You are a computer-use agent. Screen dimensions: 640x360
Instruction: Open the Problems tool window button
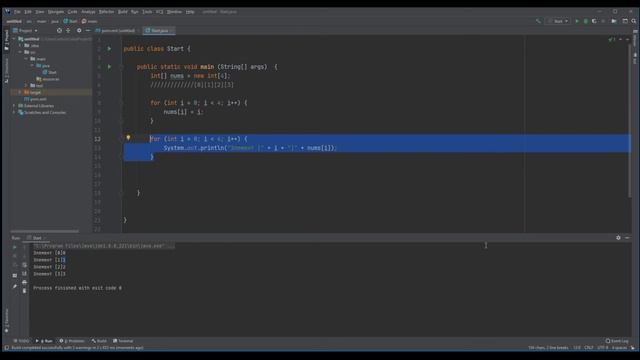(x=72, y=341)
